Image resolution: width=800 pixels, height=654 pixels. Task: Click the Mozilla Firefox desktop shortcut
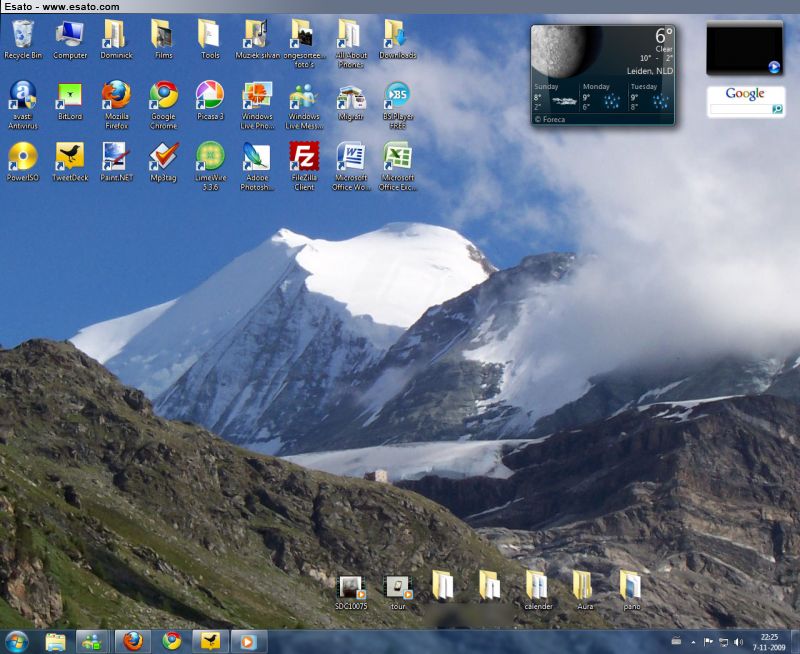(x=116, y=105)
